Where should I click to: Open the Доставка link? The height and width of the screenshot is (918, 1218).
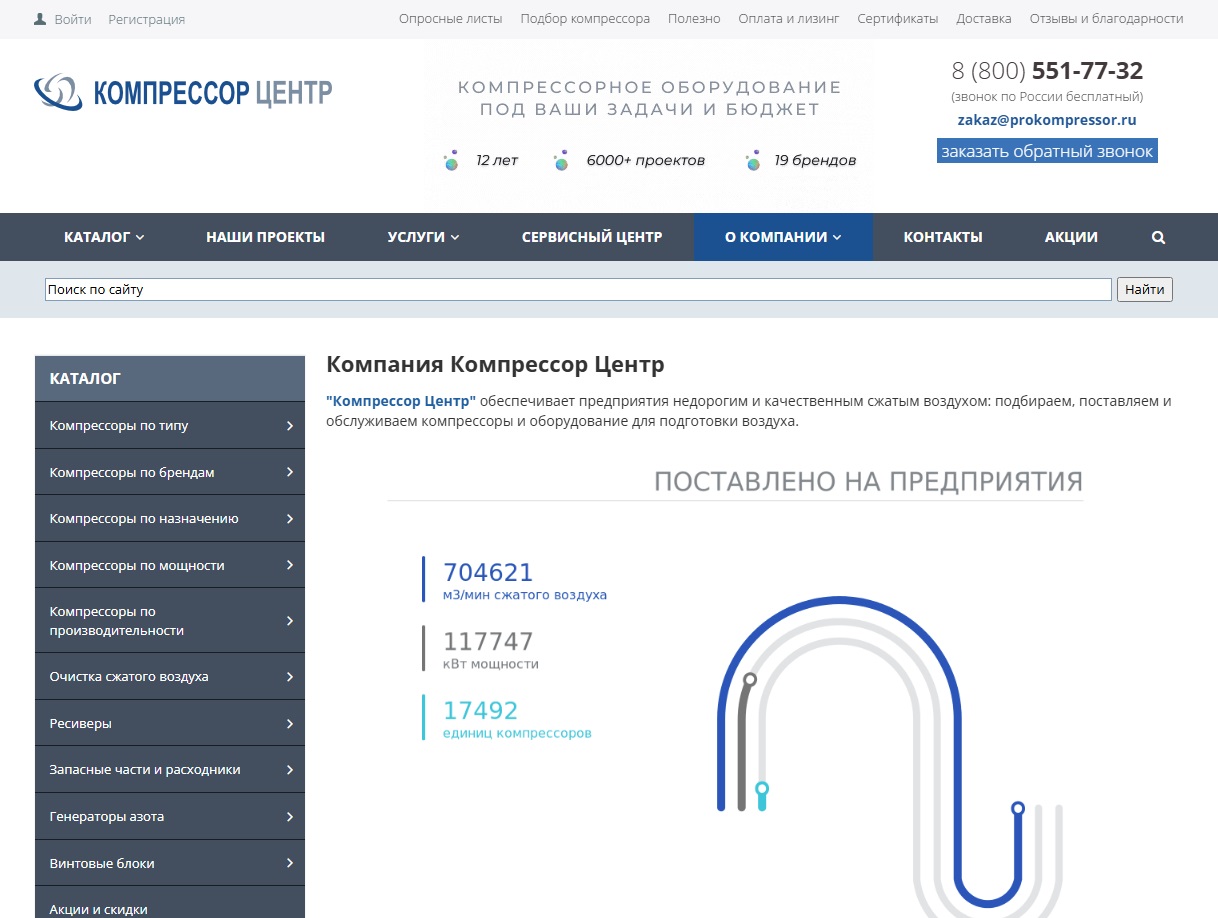[984, 19]
